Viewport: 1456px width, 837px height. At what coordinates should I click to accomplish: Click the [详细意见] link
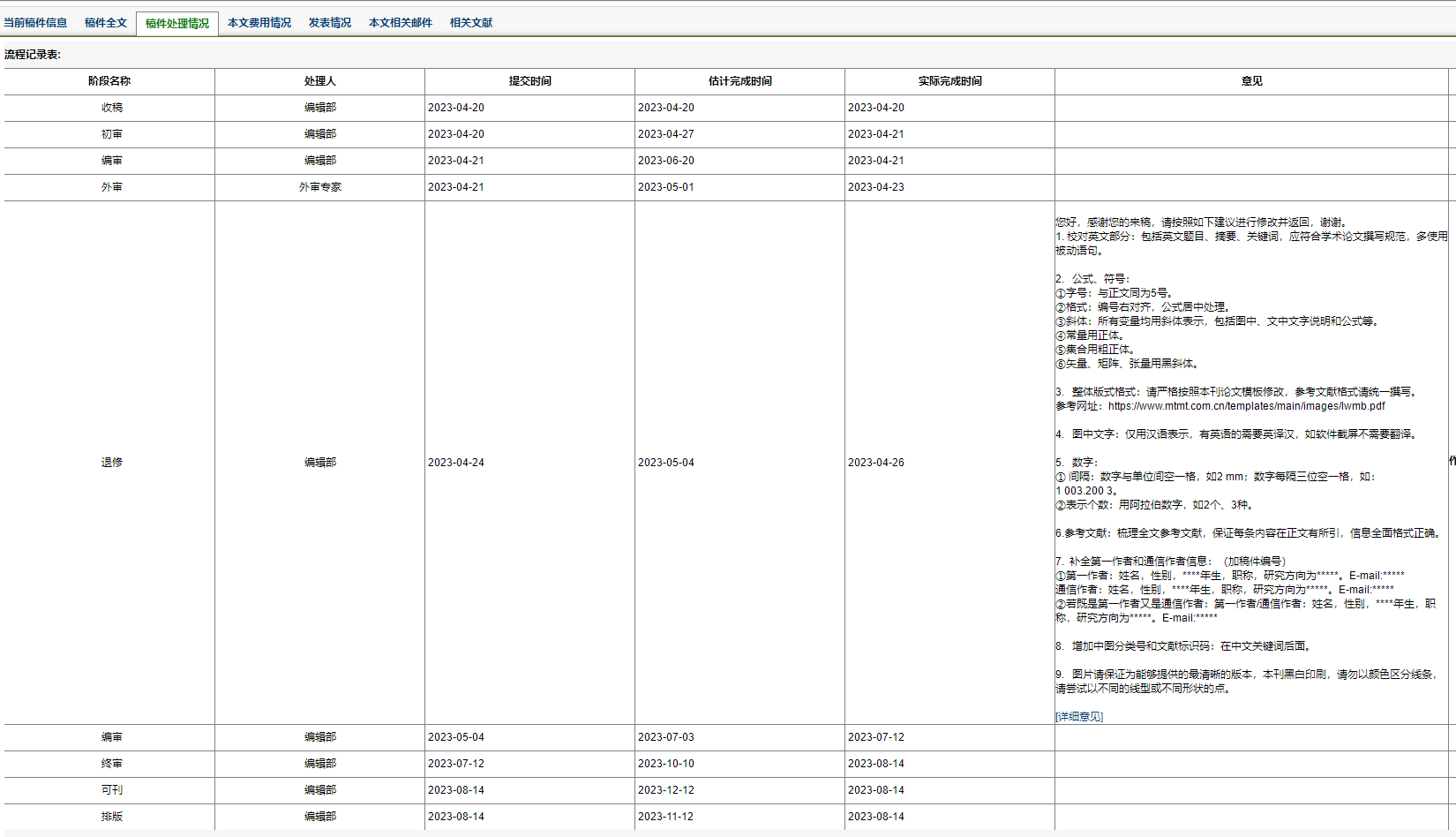coord(1079,717)
